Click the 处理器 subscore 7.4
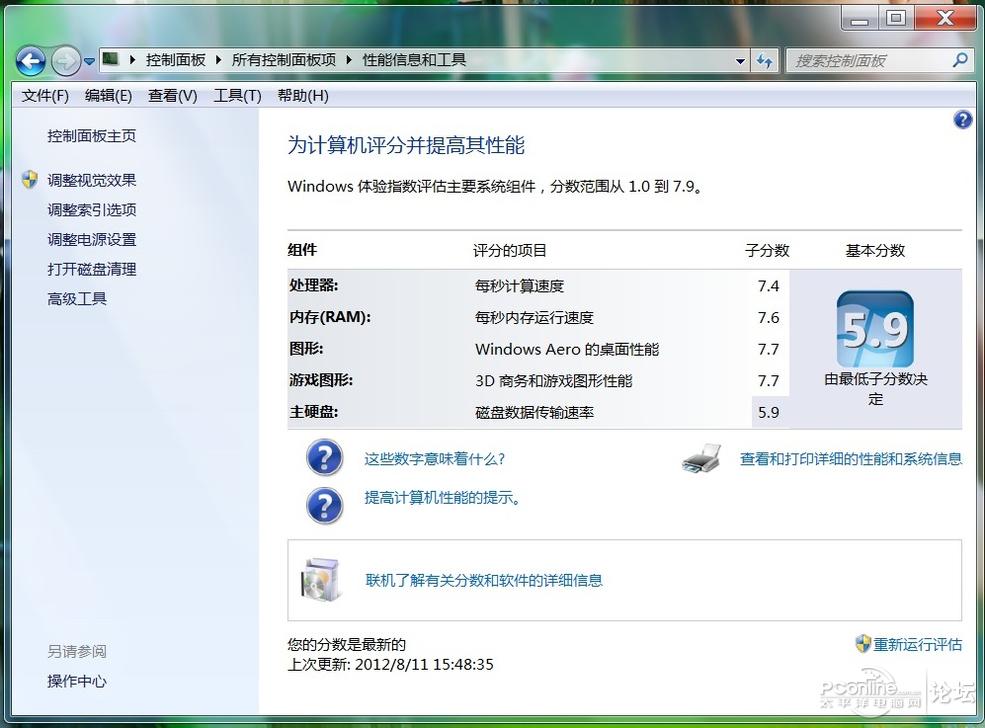This screenshot has width=985, height=728. [768, 286]
